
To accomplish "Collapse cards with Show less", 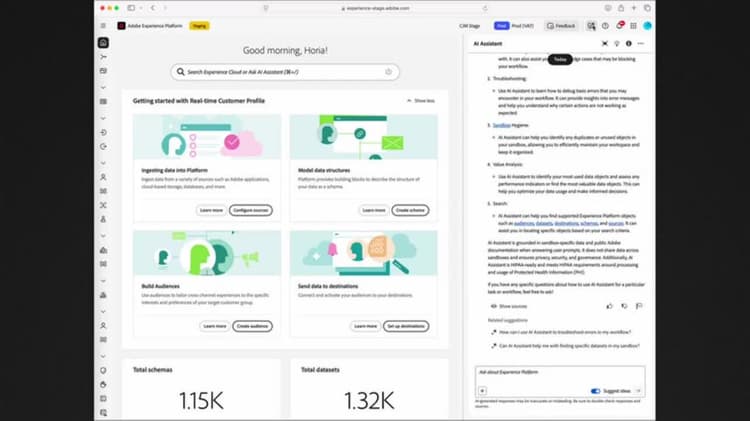I will [421, 101].
